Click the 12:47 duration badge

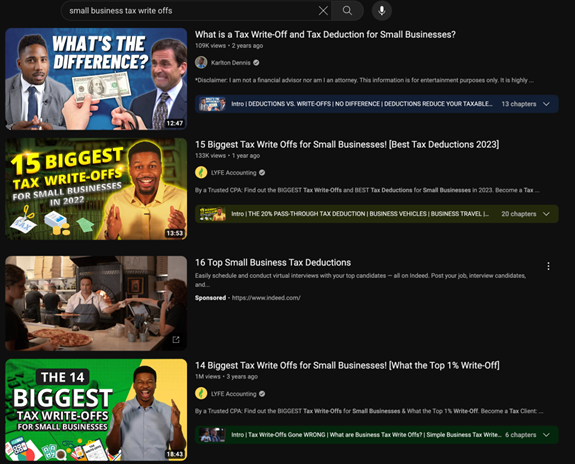pos(175,123)
